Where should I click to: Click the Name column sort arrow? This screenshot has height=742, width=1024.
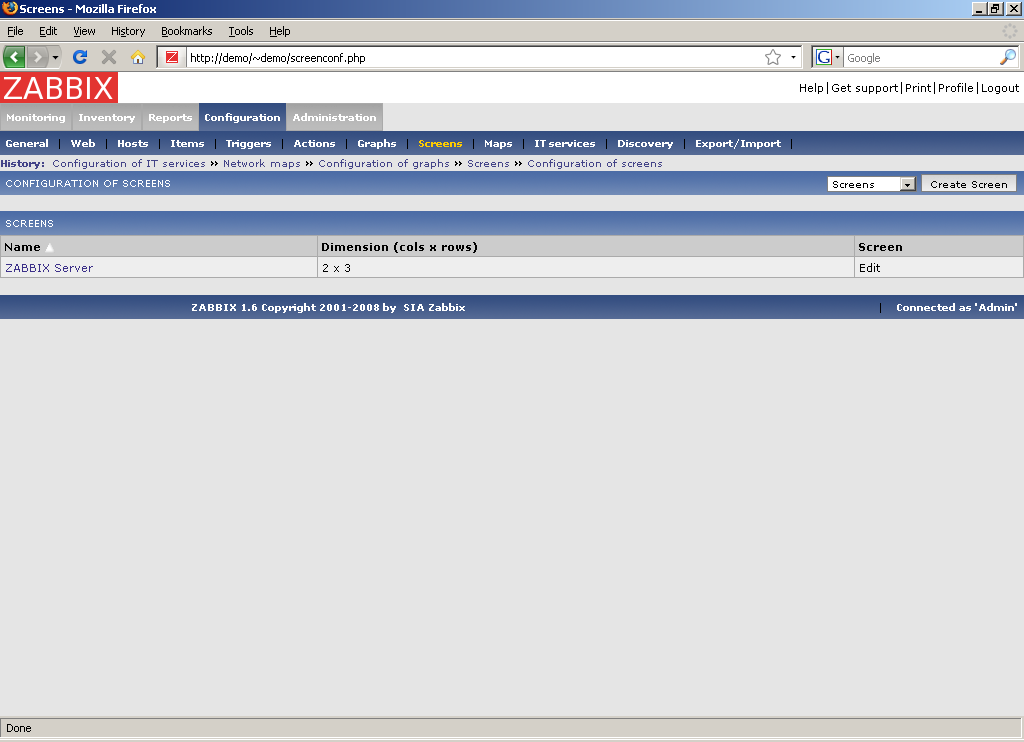[50, 247]
